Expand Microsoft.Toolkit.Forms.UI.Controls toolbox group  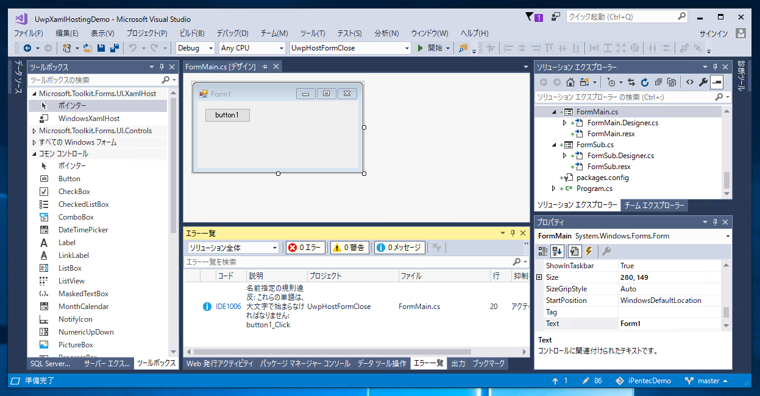click(34, 131)
